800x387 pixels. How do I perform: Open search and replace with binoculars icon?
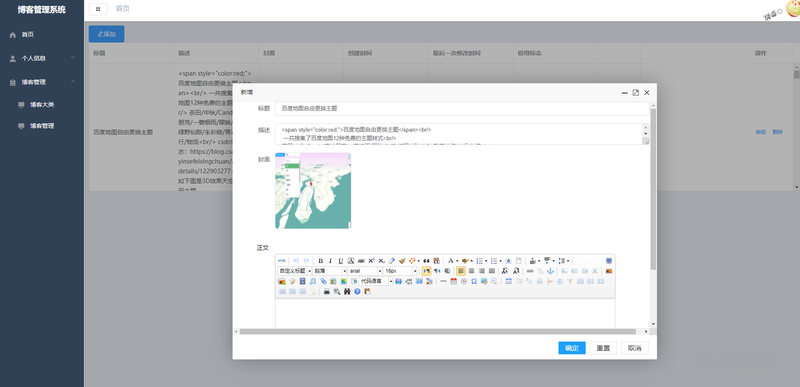click(x=347, y=291)
